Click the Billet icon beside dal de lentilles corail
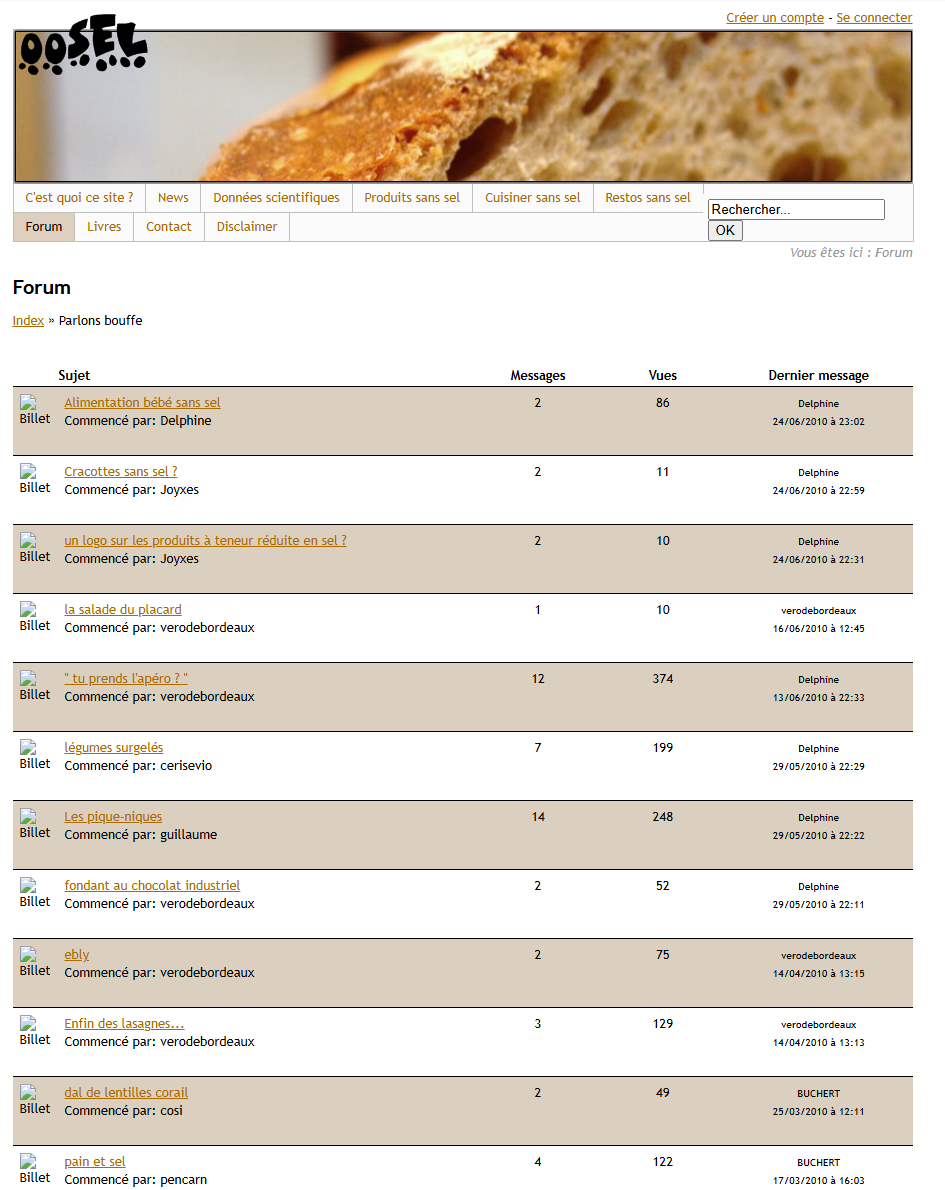The height and width of the screenshot is (1190, 945). tap(34, 1100)
